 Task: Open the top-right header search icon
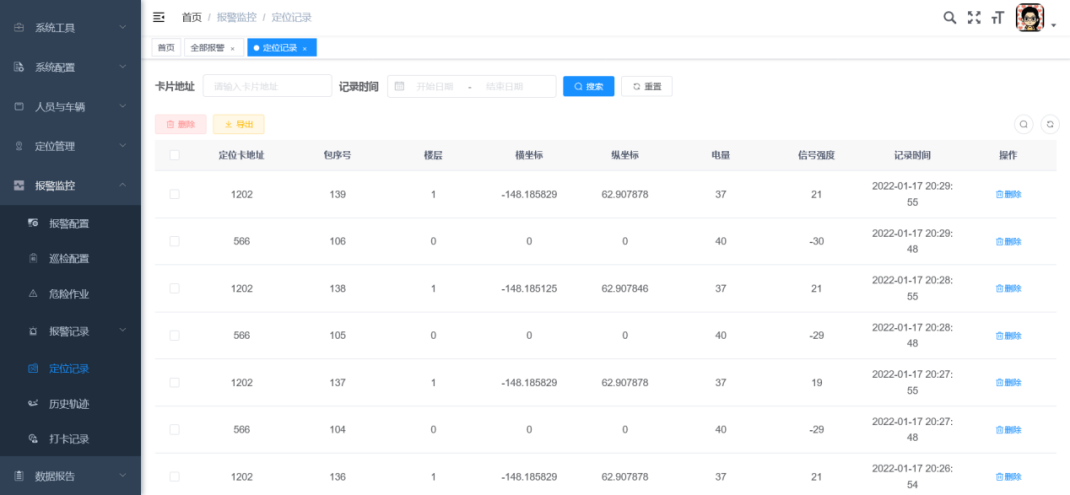coord(950,17)
